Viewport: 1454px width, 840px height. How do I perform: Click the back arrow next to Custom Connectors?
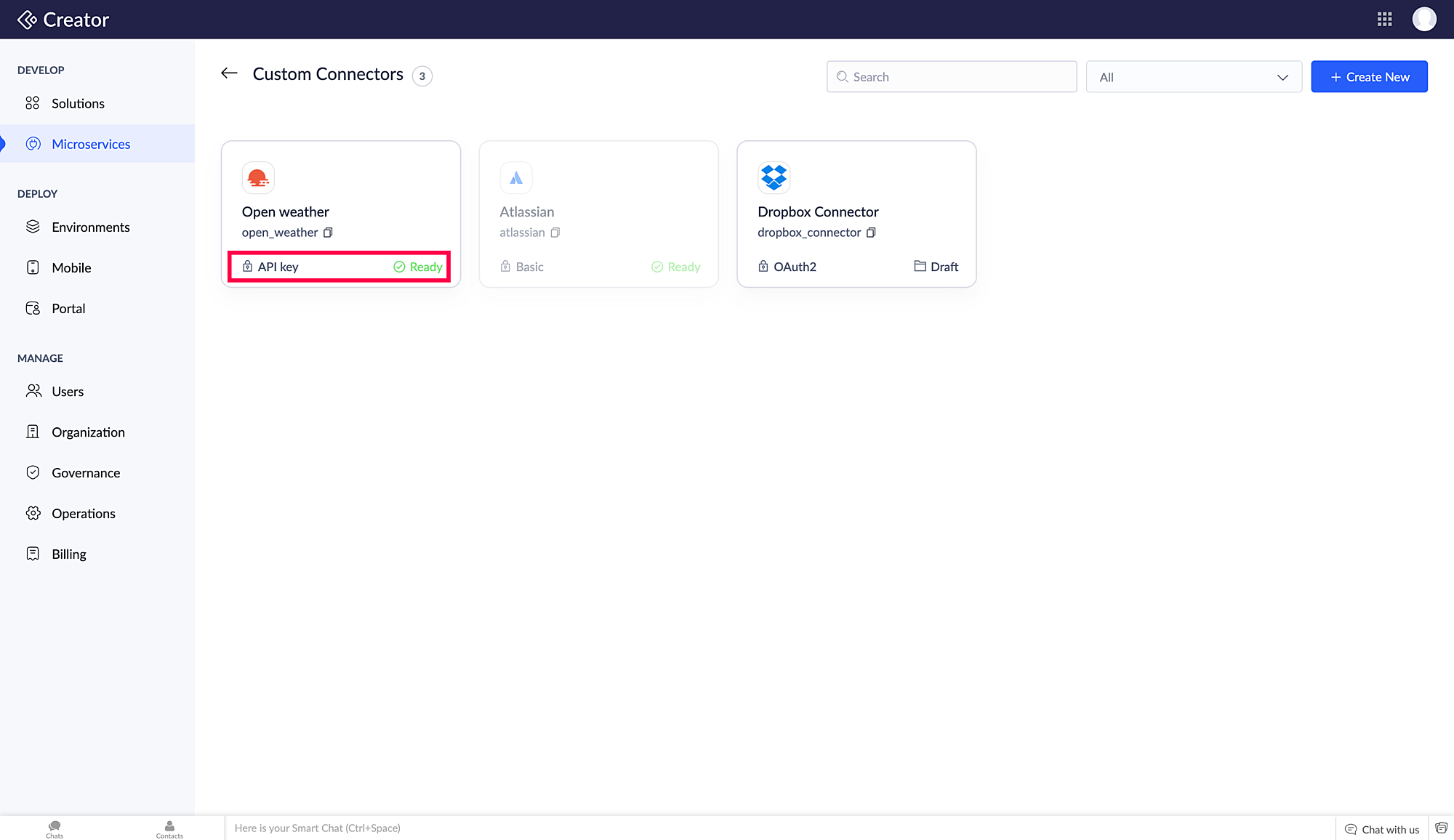click(229, 73)
